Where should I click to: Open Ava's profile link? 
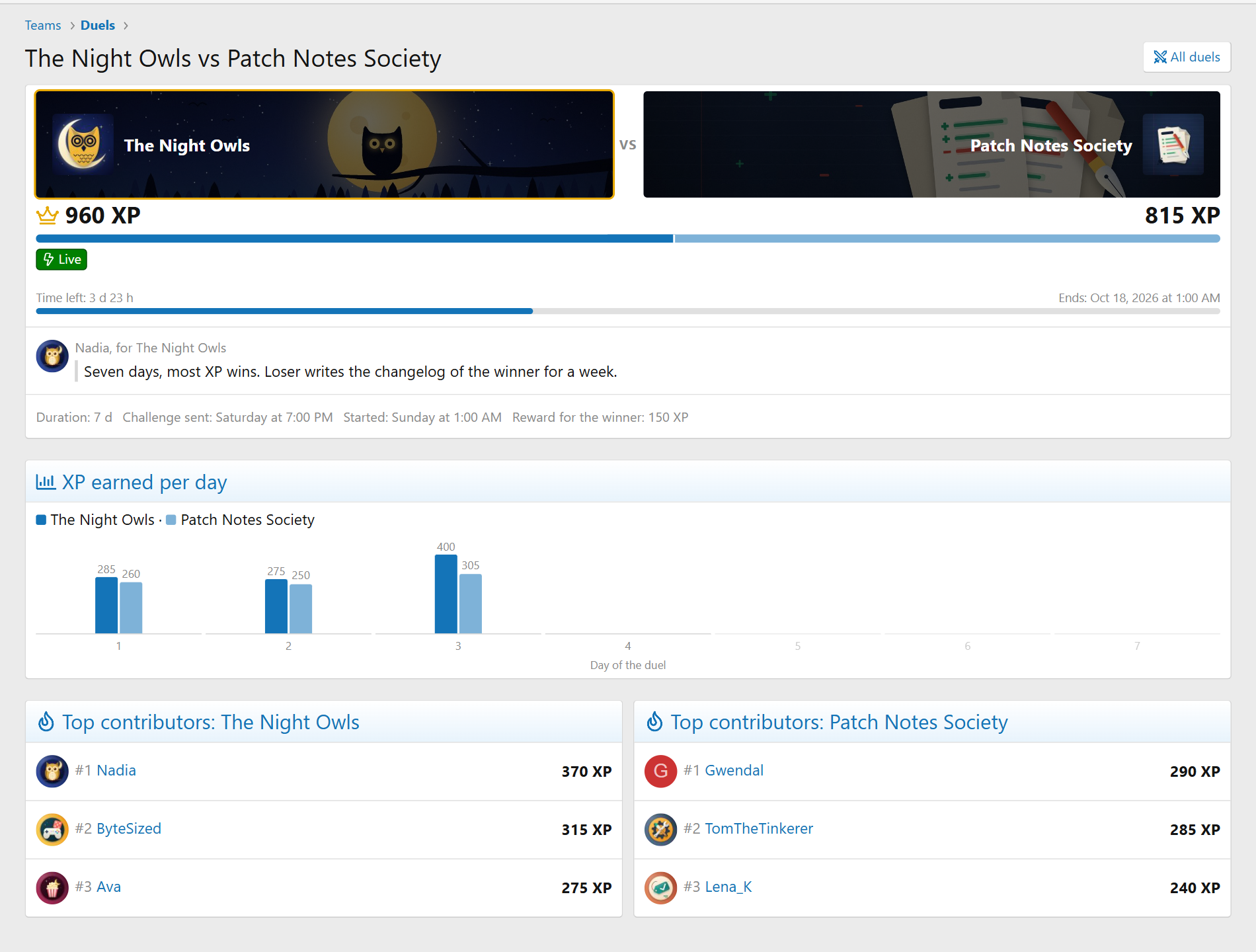(x=108, y=887)
